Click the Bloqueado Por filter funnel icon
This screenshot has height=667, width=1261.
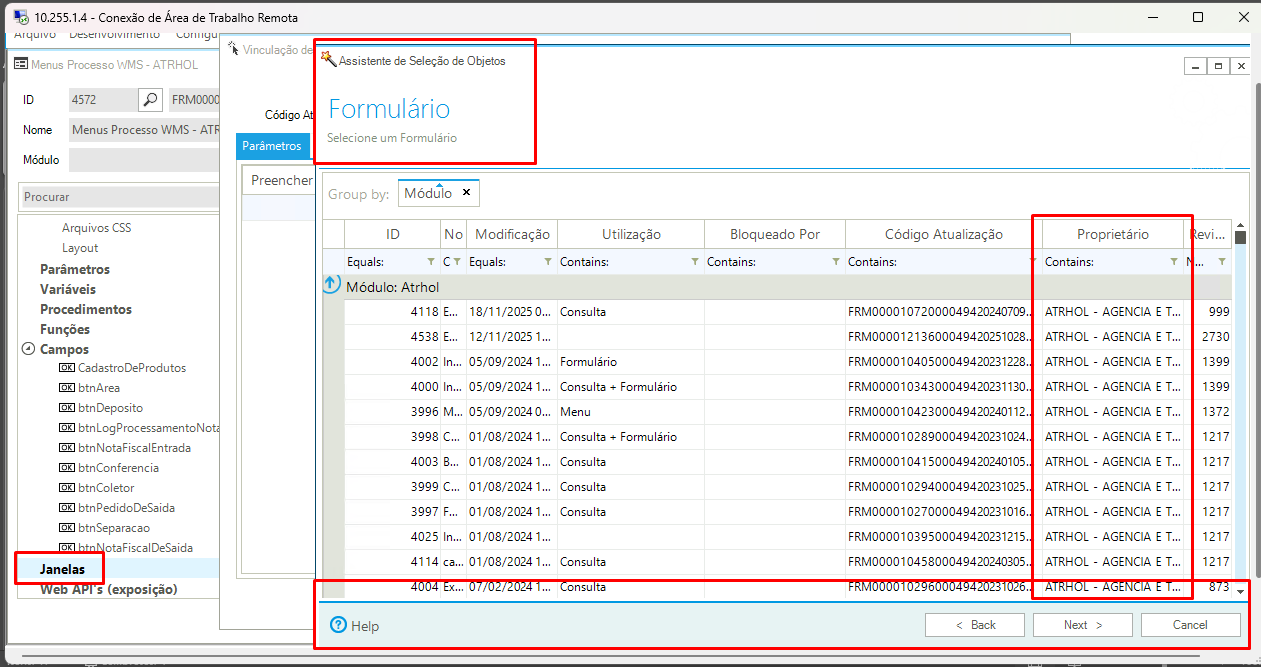tap(836, 262)
